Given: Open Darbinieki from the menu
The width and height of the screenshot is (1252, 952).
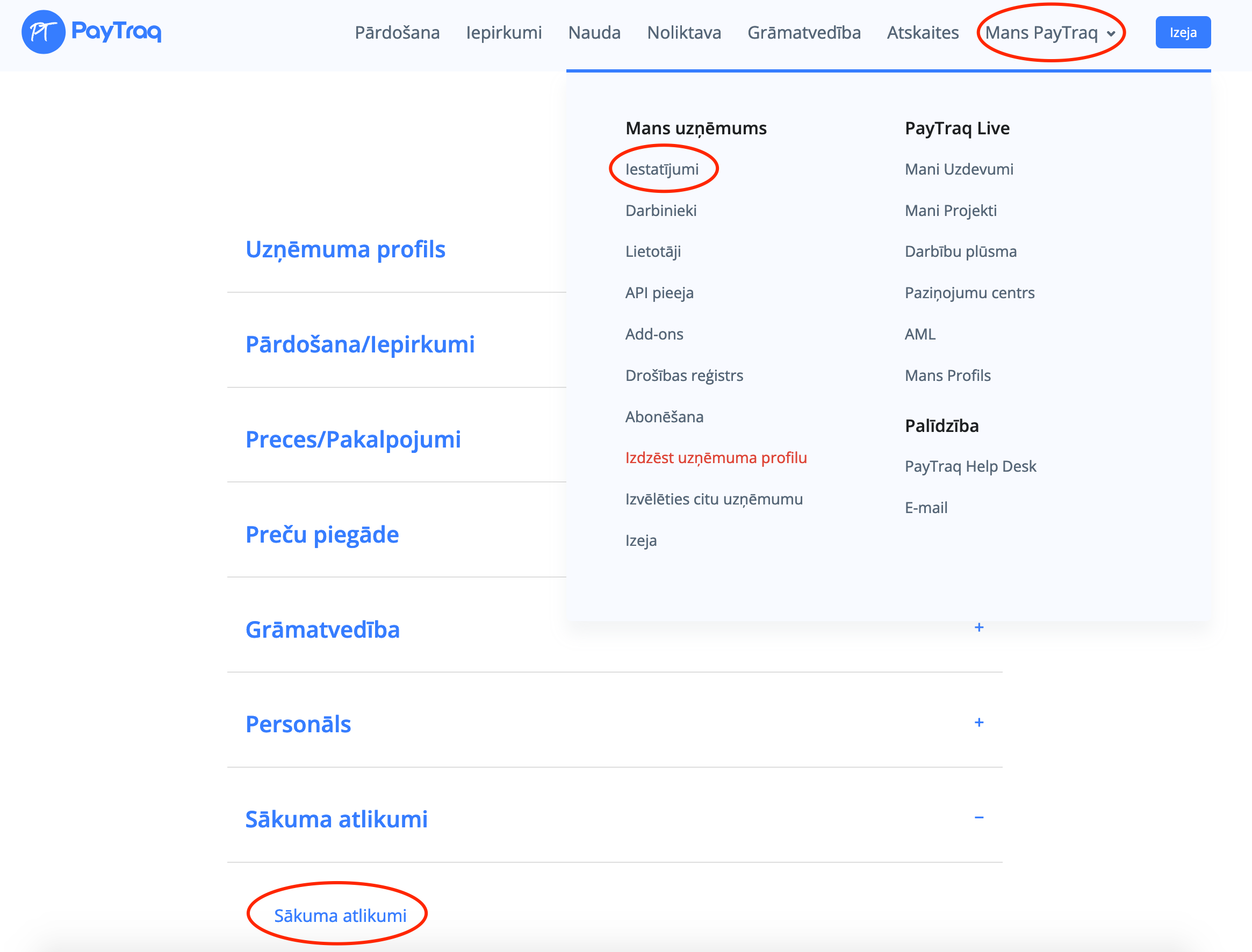Looking at the screenshot, I should tap(660, 210).
